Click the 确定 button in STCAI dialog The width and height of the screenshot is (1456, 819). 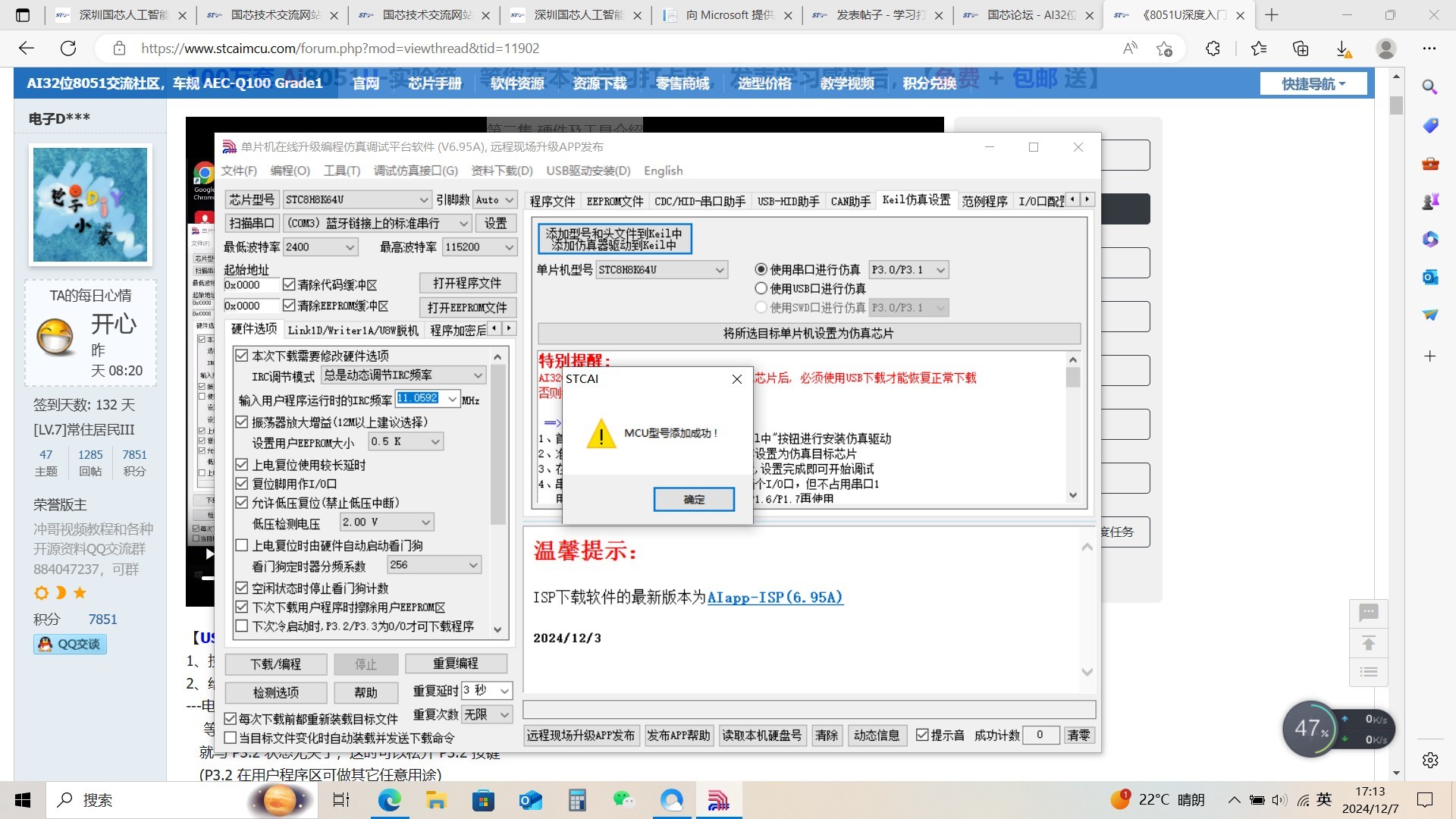click(694, 499)
